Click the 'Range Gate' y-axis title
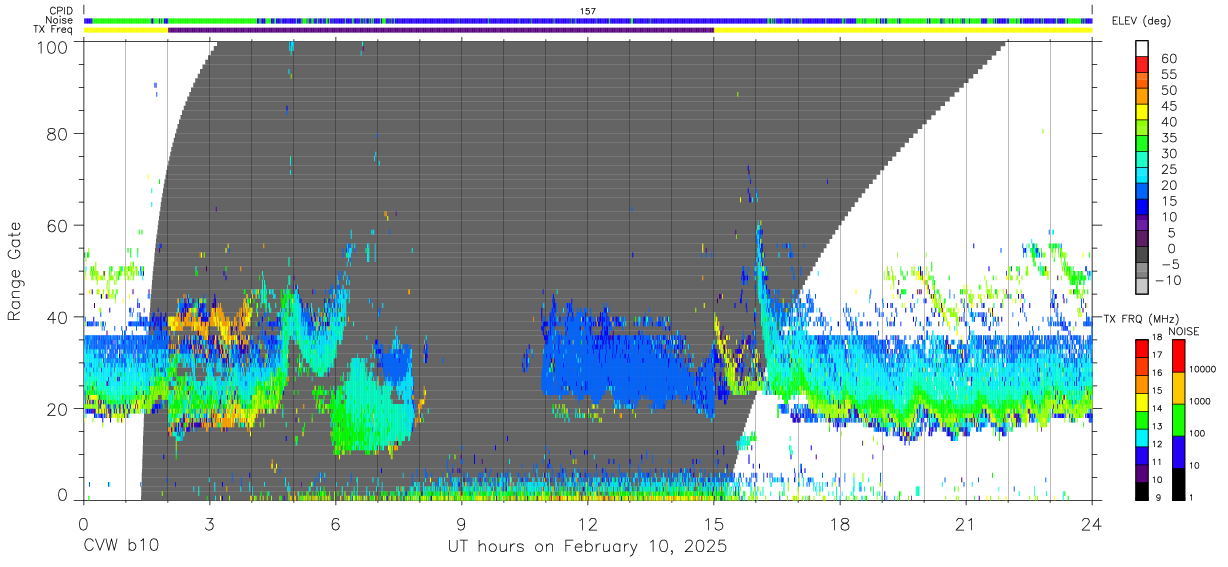Image resolution: width=1228 pixels, height=567 pixels. pos(15,271)
